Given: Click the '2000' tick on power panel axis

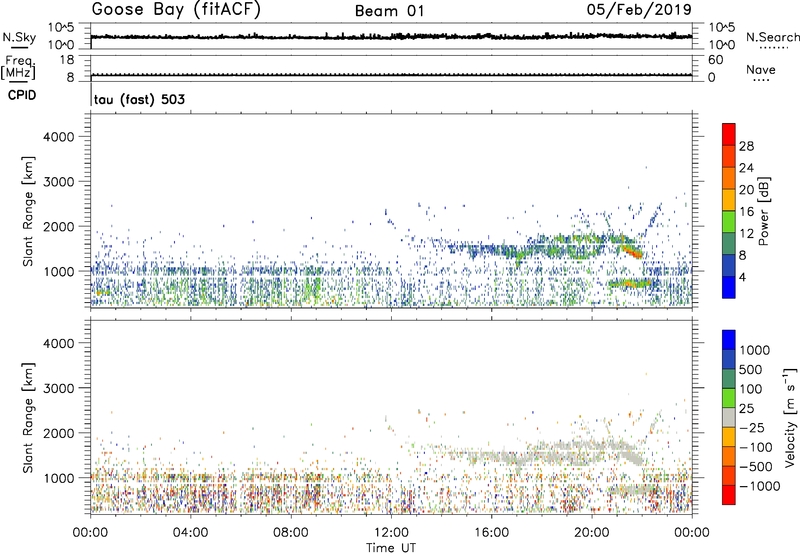Looking at the screenshot, I should (58, 226).
